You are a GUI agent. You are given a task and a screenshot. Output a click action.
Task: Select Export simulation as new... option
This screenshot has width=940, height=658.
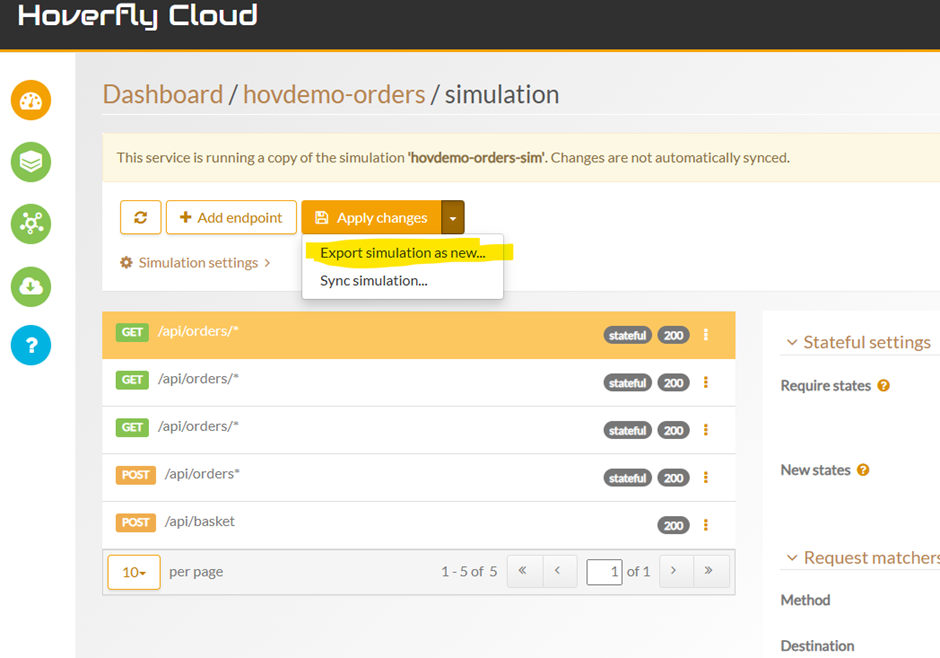[x=402, y=253]
